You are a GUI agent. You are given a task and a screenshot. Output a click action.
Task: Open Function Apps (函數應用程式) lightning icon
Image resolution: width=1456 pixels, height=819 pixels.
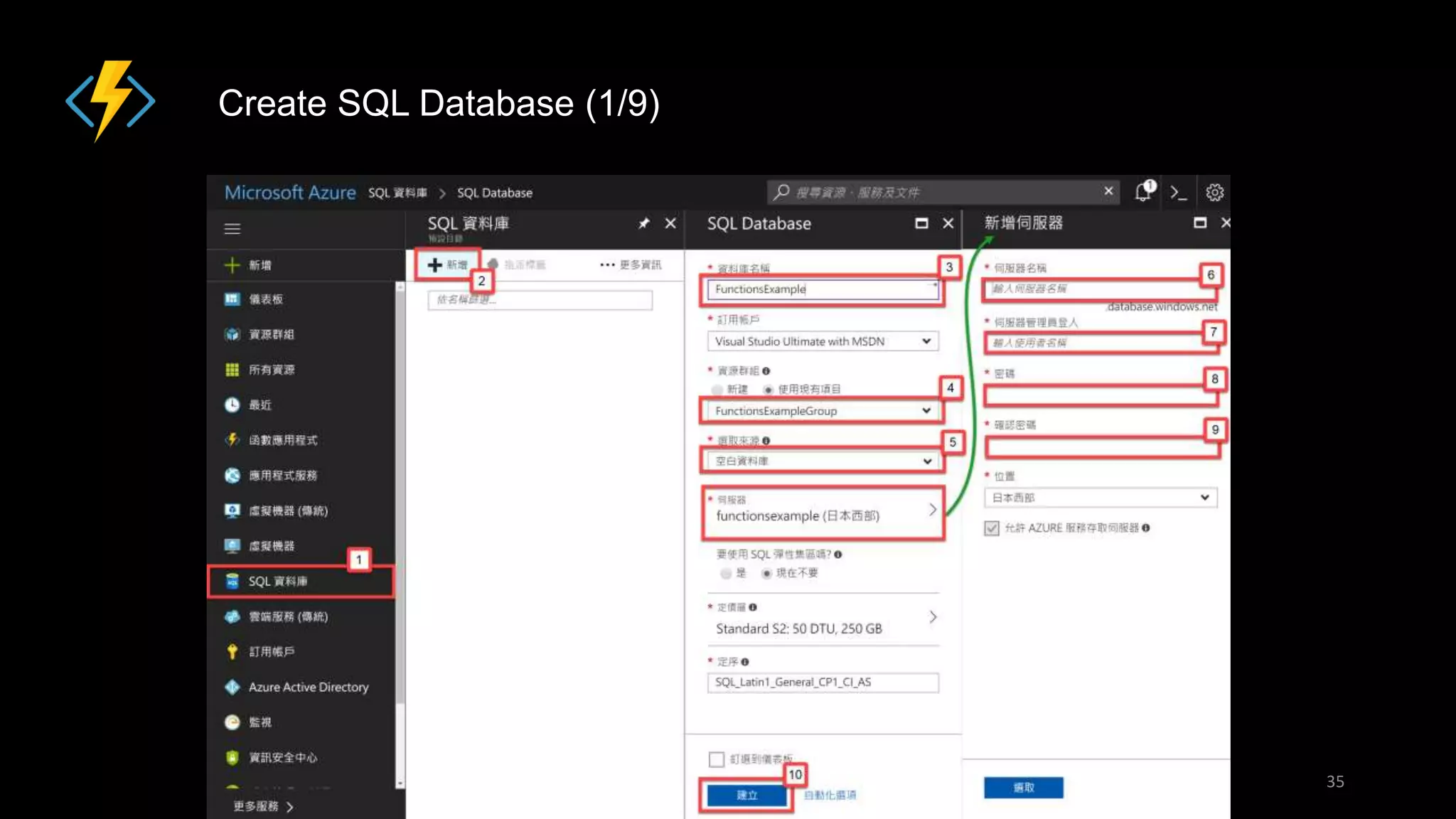232,440
